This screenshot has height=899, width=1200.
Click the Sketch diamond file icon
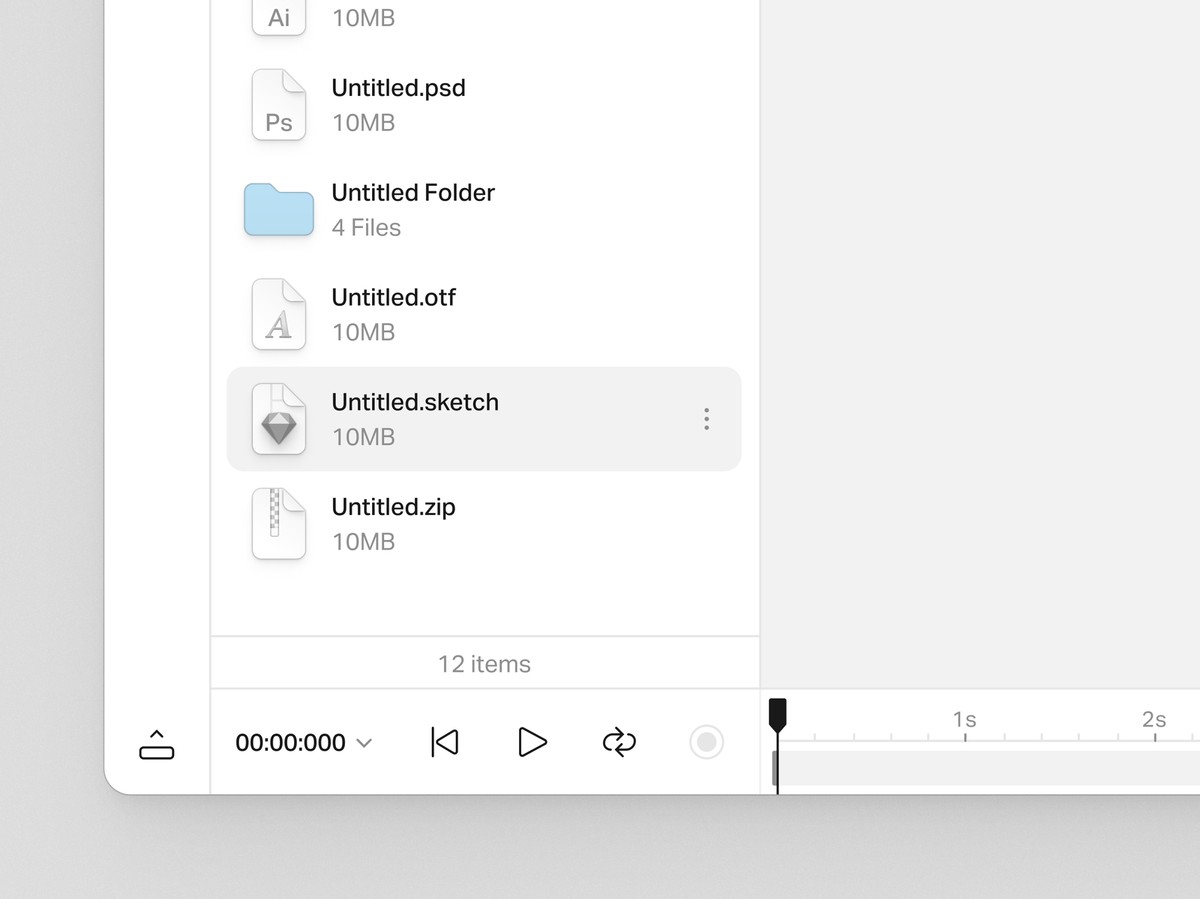click(x=279, y=420)
